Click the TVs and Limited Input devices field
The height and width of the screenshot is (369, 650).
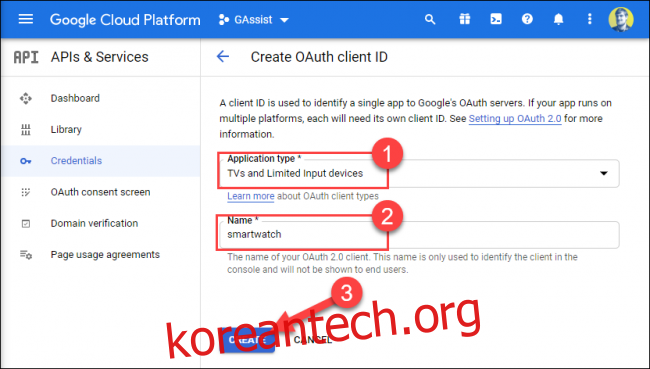pos(419,173)
